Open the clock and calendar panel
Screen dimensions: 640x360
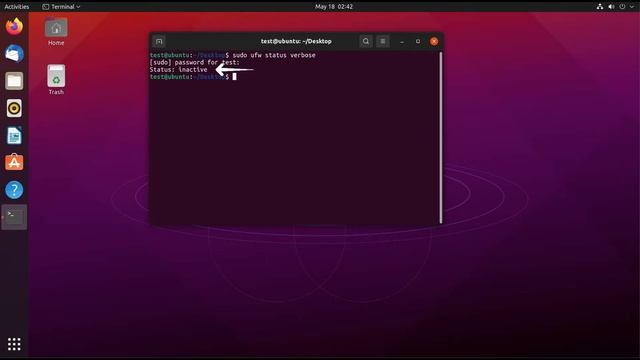tap(334, 7)
